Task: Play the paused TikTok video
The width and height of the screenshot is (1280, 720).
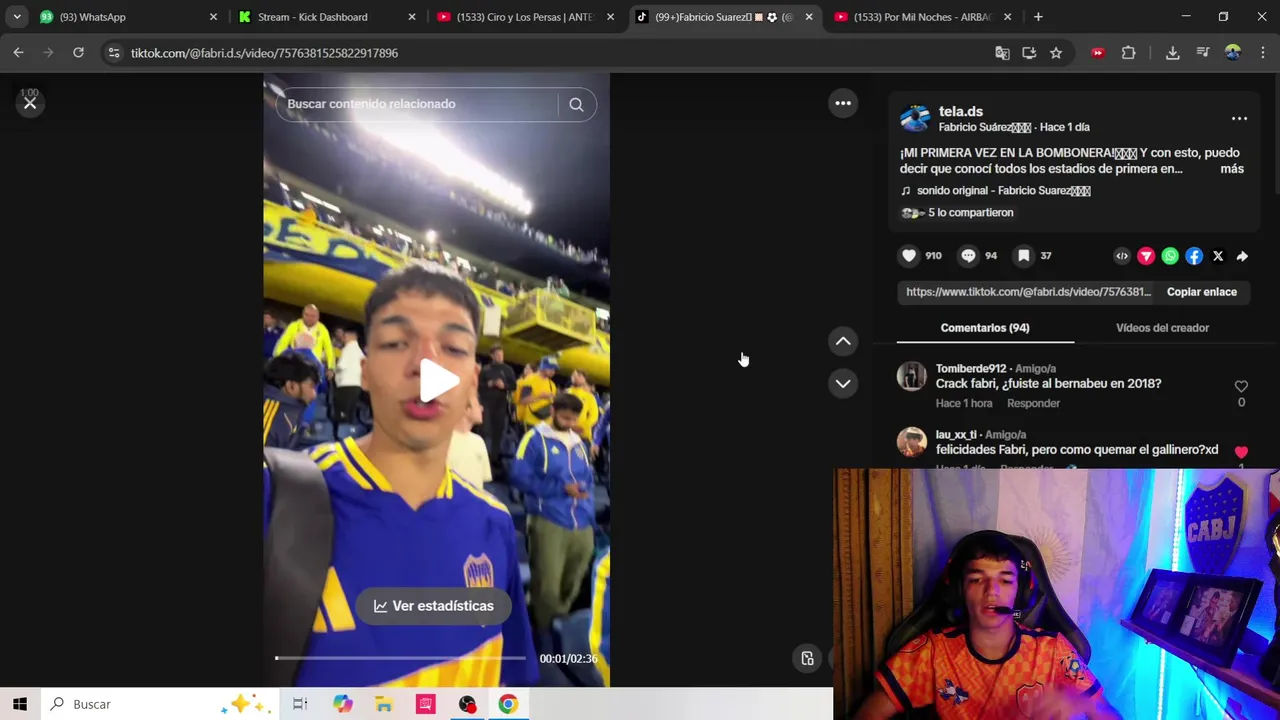Action: coord(437,380)
